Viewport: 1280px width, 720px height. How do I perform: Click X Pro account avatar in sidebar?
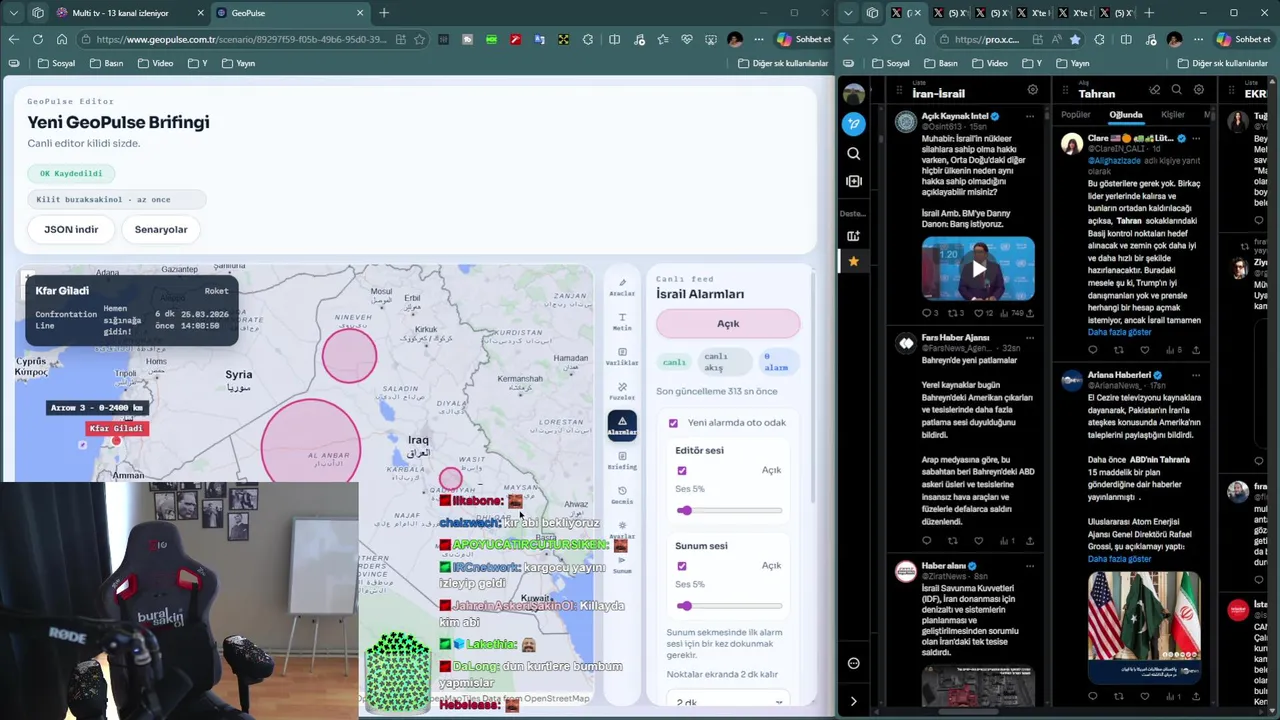[x=854, y=94]
